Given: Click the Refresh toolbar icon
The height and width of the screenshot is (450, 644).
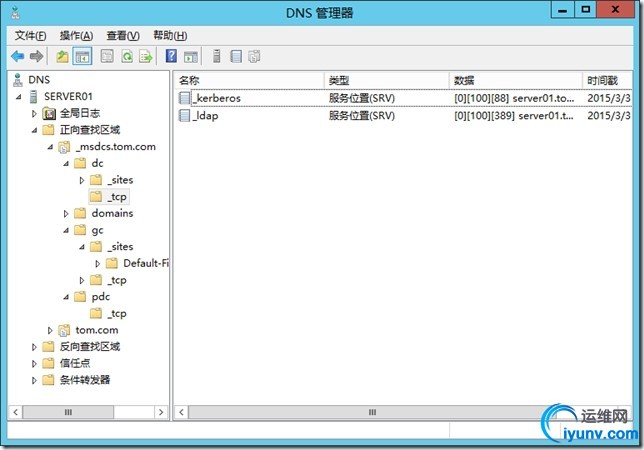Looking at the screenshot, I should [127, 56].
